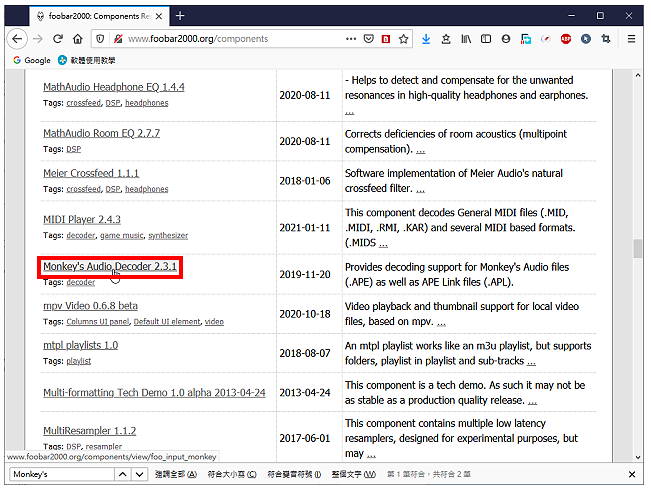Click the 2021-01-11 date cell

305,228
